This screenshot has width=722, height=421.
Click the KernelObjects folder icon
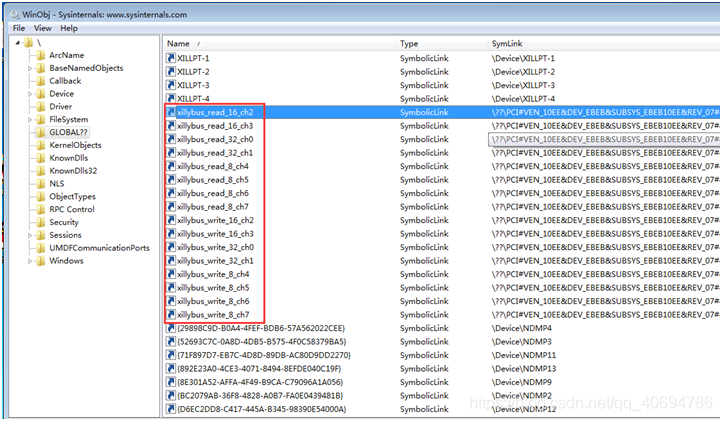click(x=41, y=145)
